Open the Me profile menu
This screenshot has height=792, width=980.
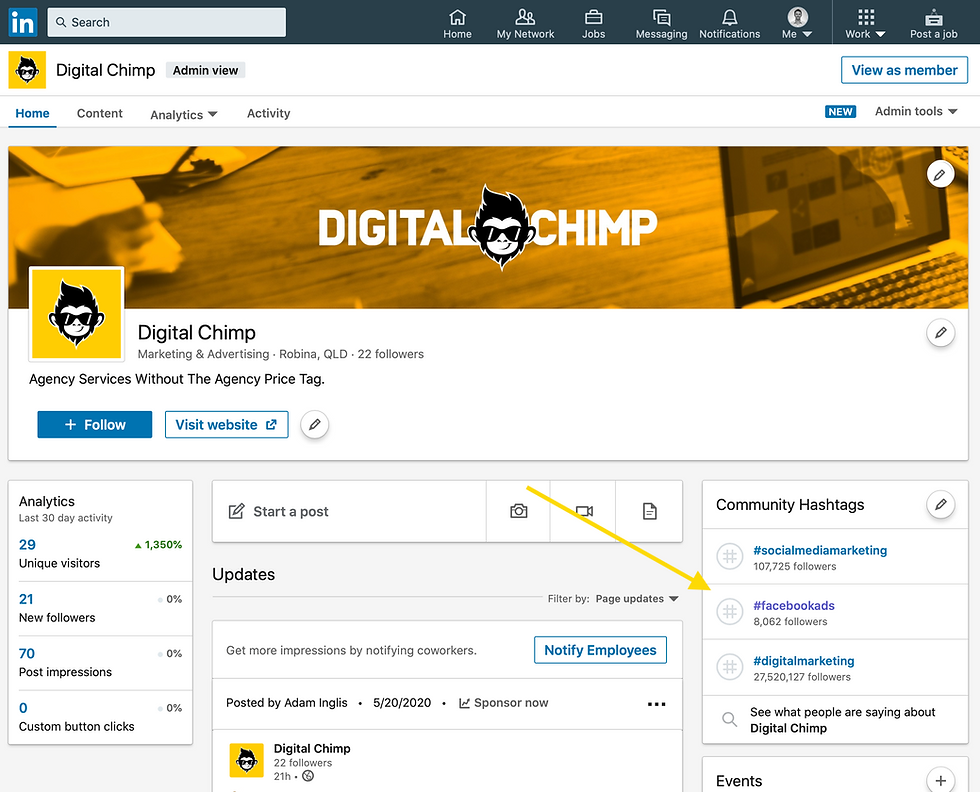pyautogui.click(x=797, y=24)
